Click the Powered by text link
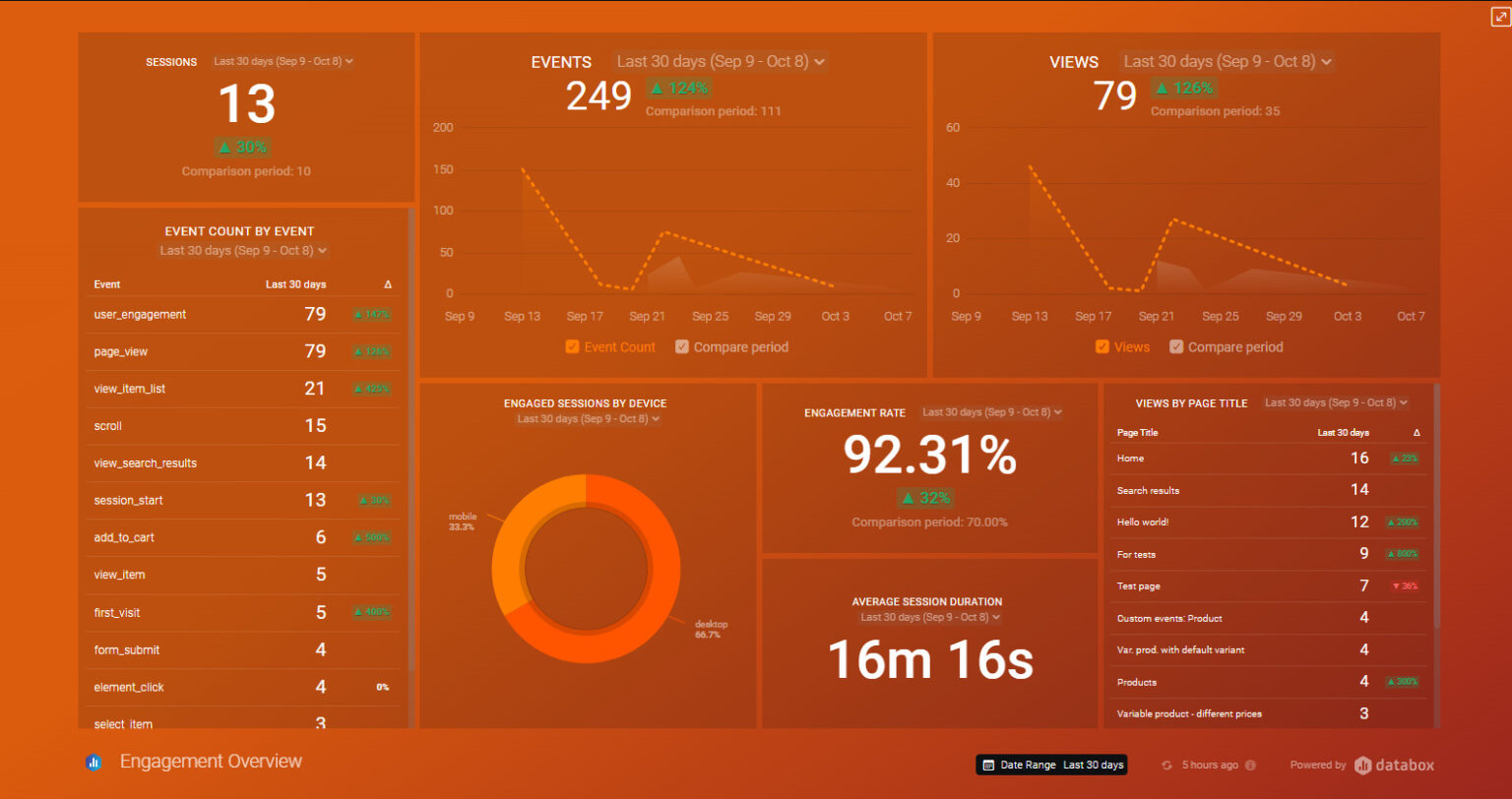 [x=1318, y=766]
